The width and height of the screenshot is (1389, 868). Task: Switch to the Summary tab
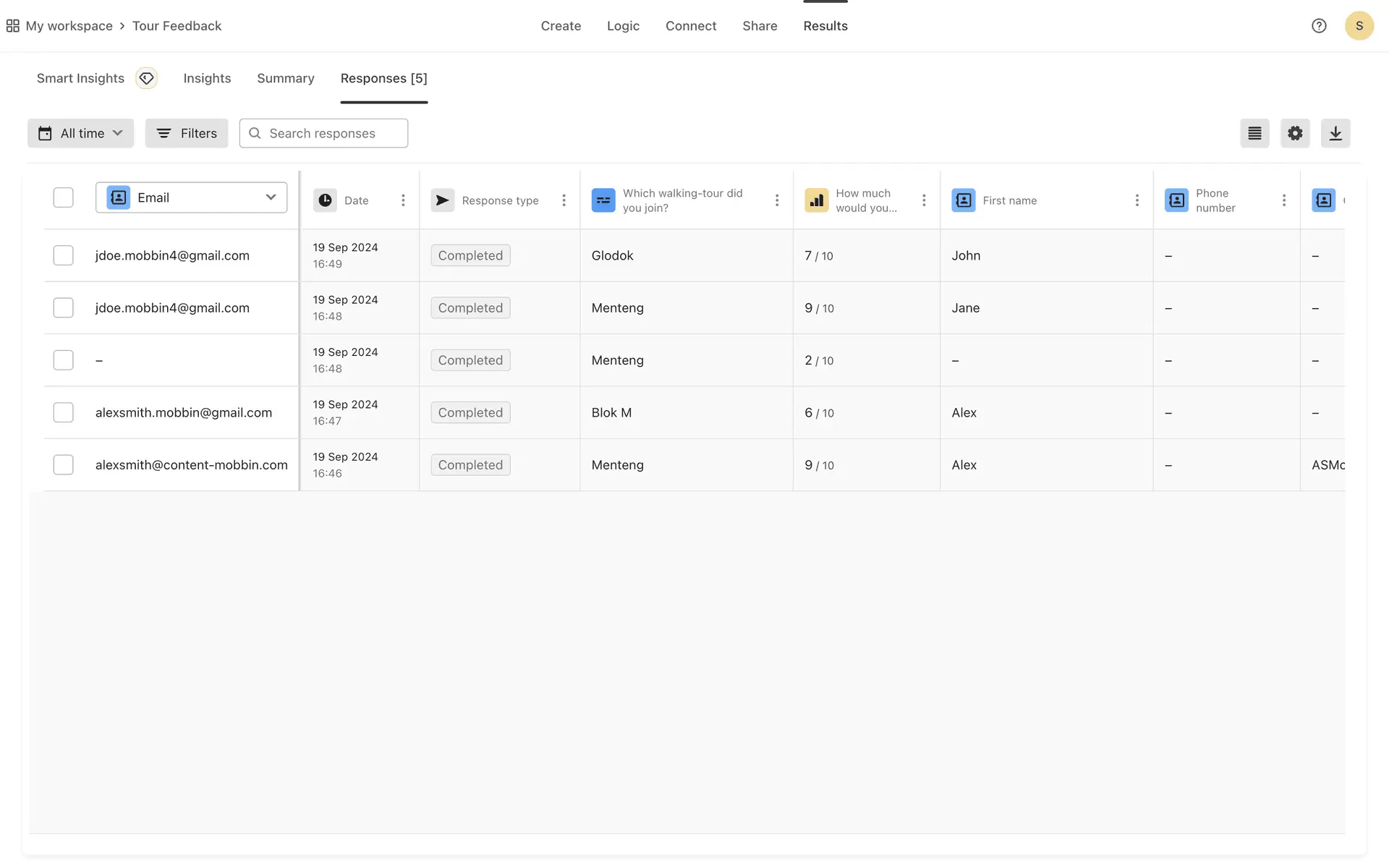point(285,78)
